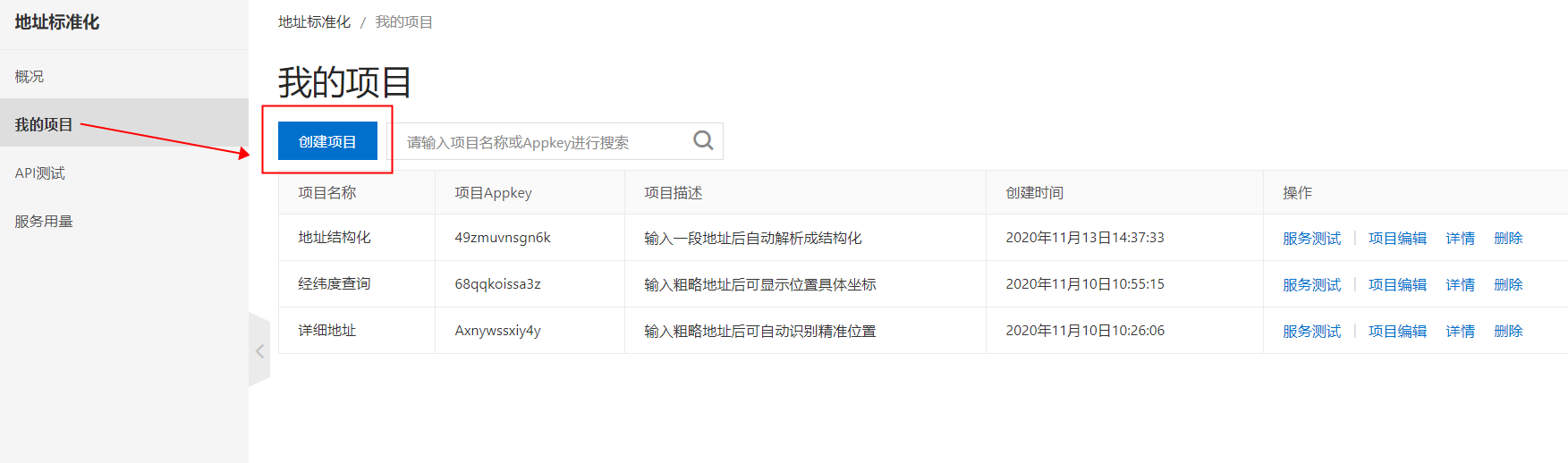This screenshot has width=1568, height=463.
Task: Collapse the sidebar with the chevron handle
Action: (259, 350)
